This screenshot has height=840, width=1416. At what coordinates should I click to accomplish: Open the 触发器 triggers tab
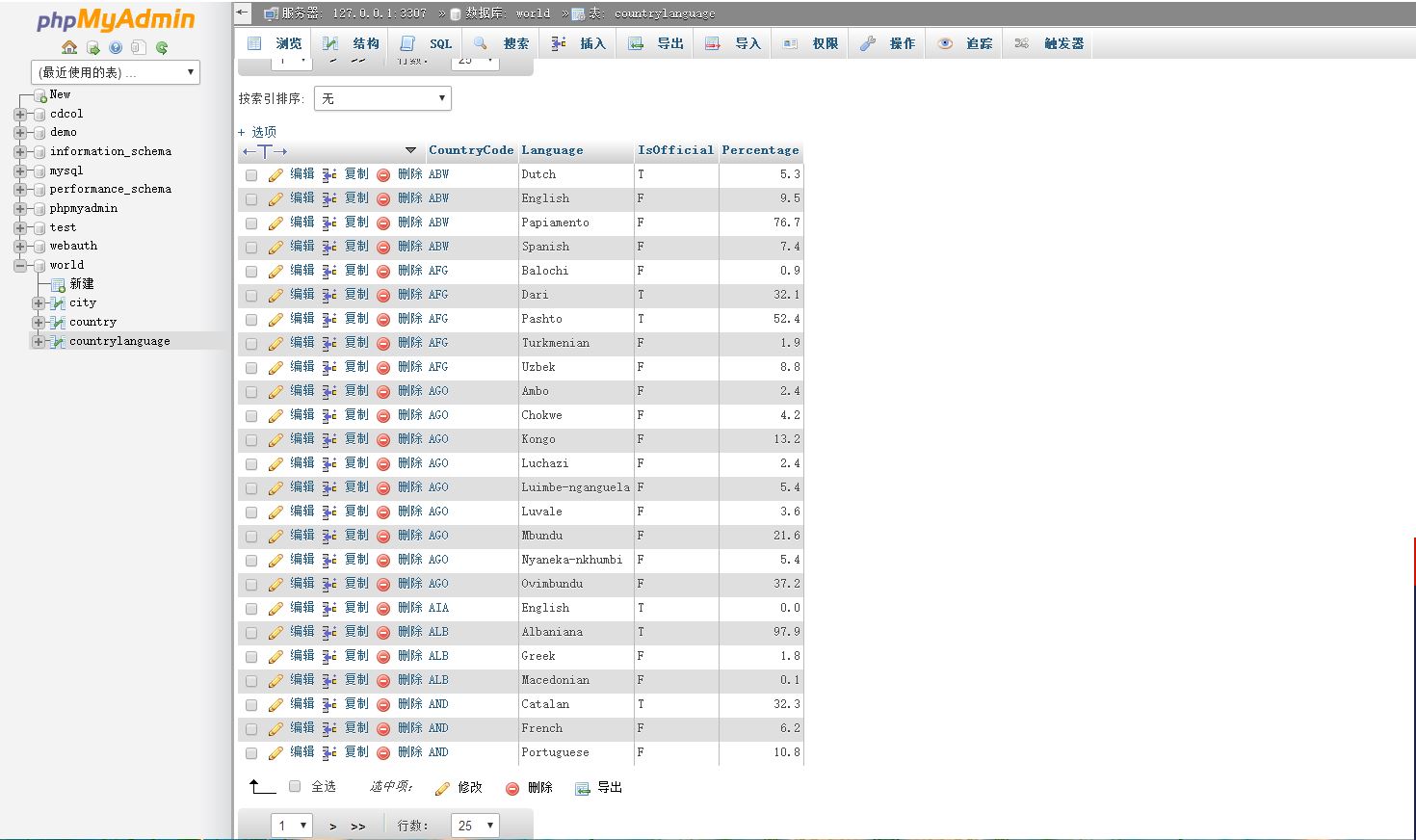1049,43
